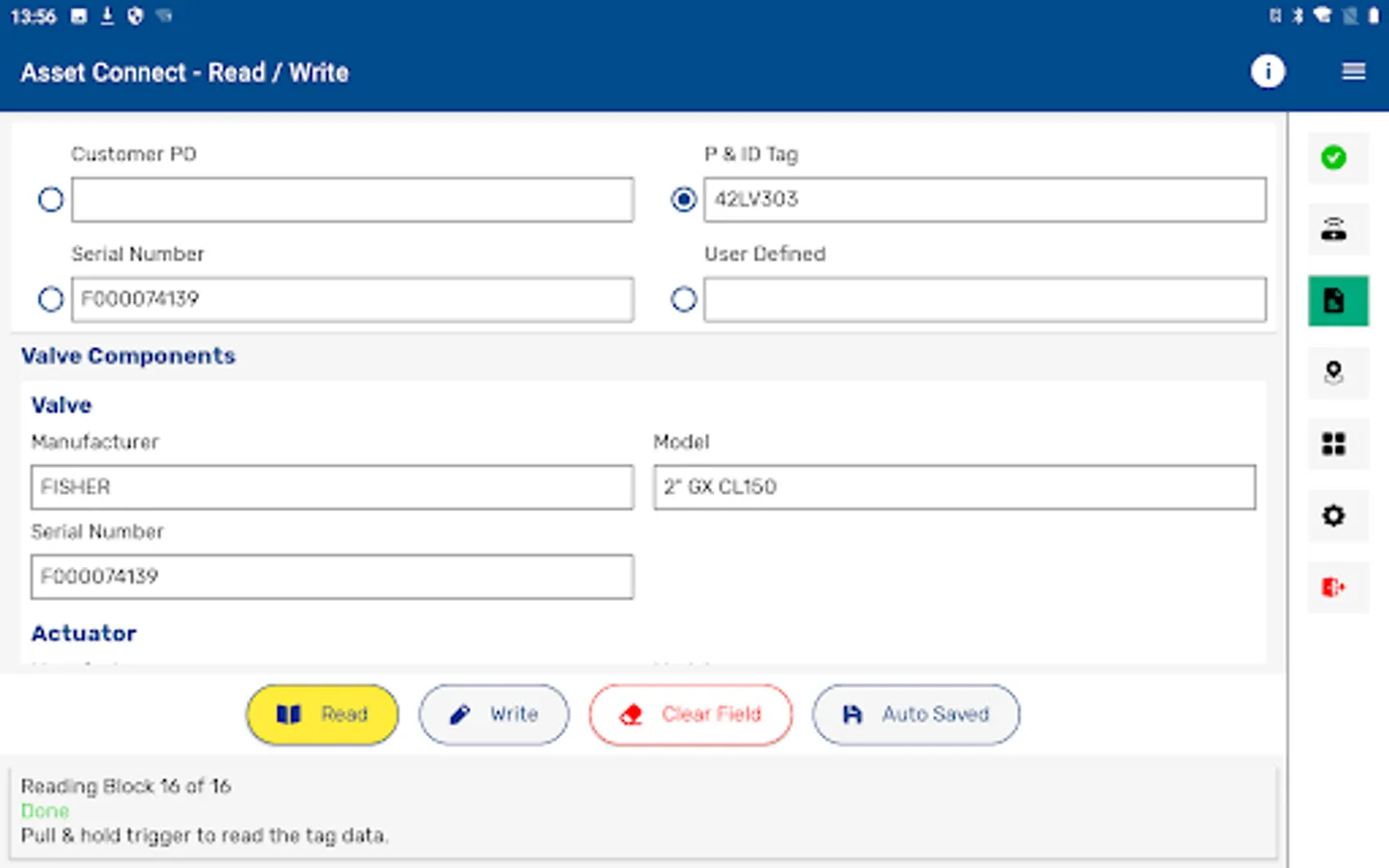The height and width of the screenshot is (868, 1389).
Task: Click the valve Manufacturer field containing FISHER
Action: coord(332,487)
